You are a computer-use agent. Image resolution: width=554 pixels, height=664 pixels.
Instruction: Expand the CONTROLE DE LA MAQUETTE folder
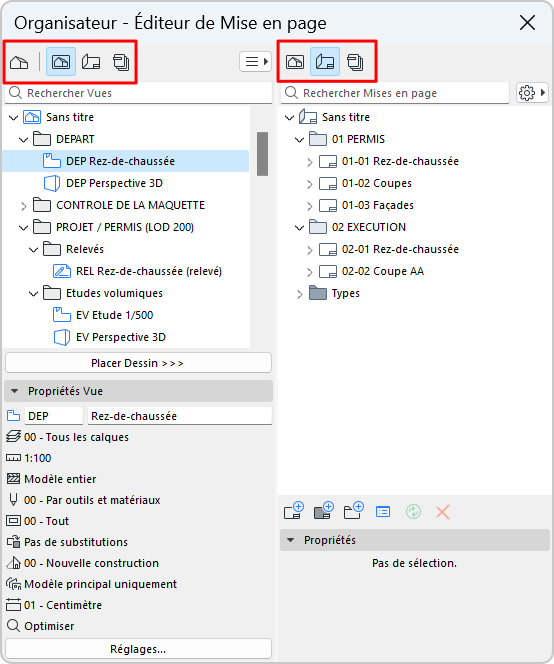click(24, 206)
